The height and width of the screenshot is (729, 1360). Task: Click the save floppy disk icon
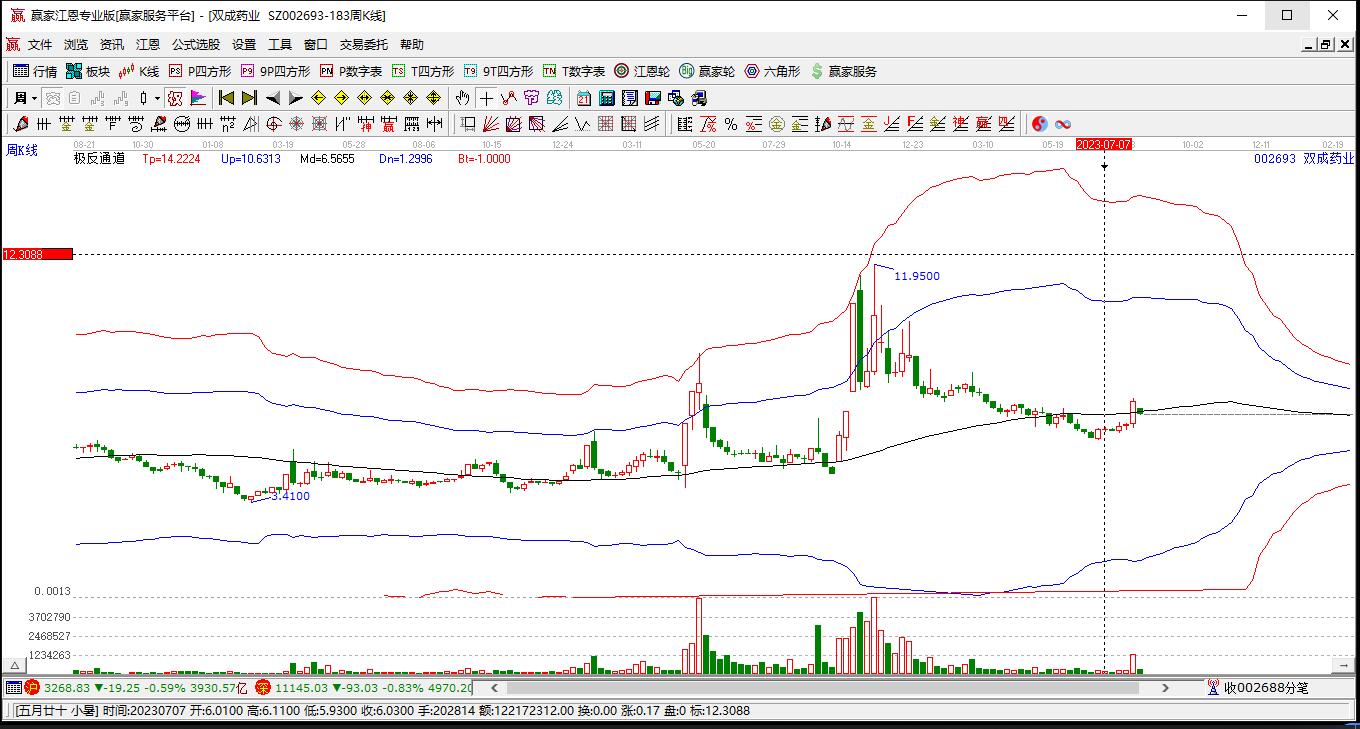tap(653, 98)
